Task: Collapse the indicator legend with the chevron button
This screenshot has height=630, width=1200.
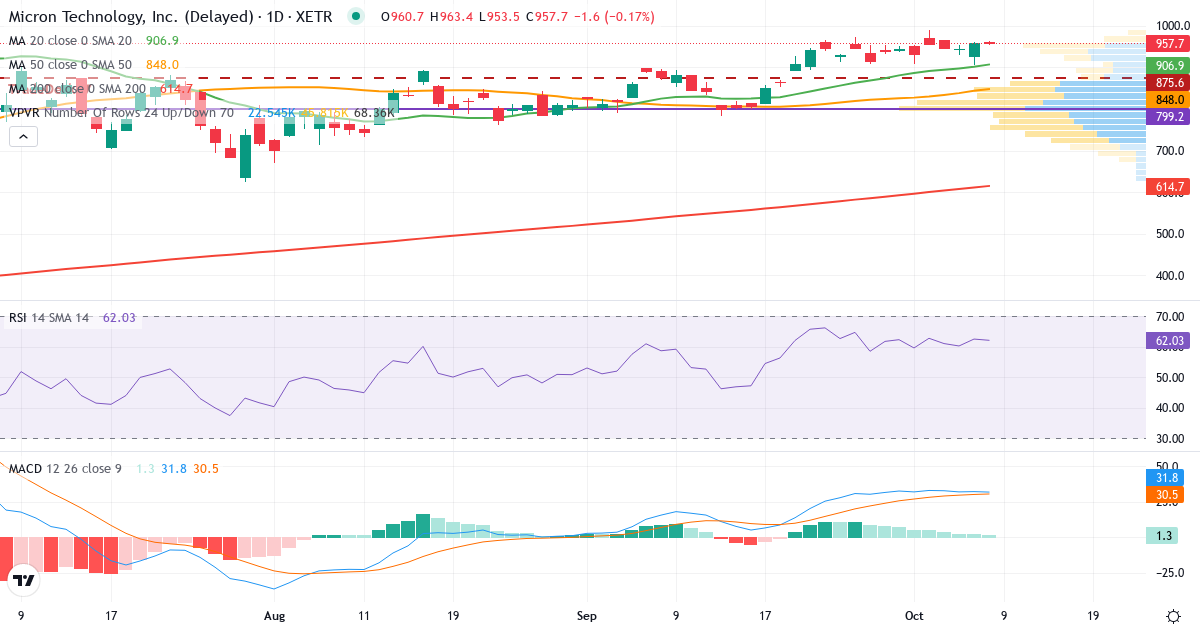Action: 23,137
